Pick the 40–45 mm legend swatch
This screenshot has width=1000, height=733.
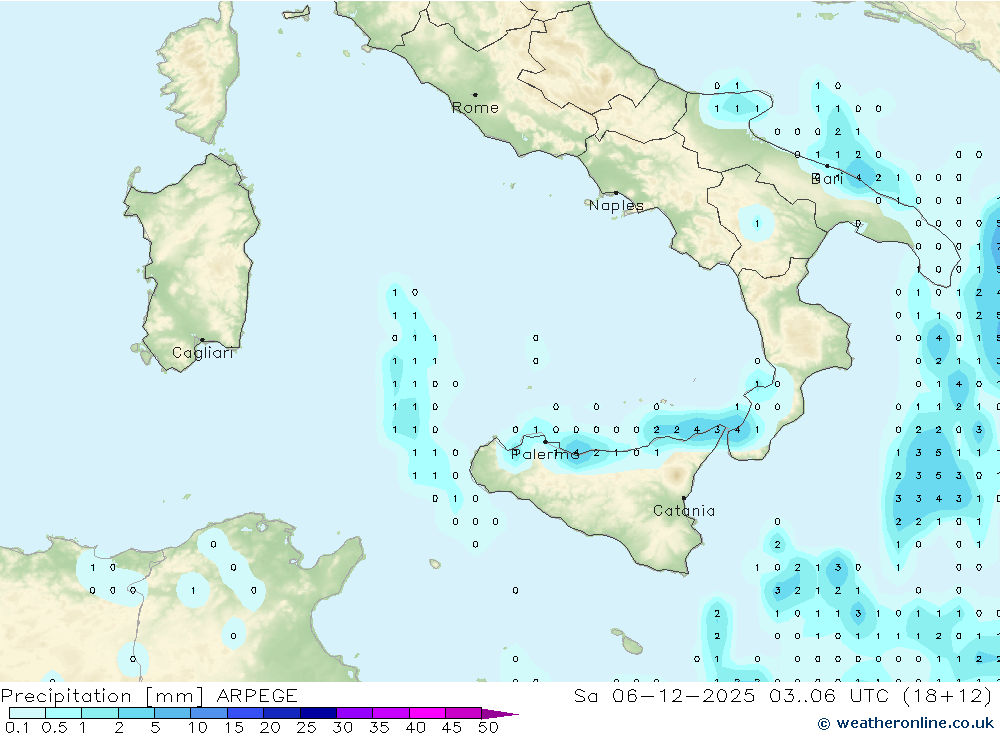tap(427, 713)
